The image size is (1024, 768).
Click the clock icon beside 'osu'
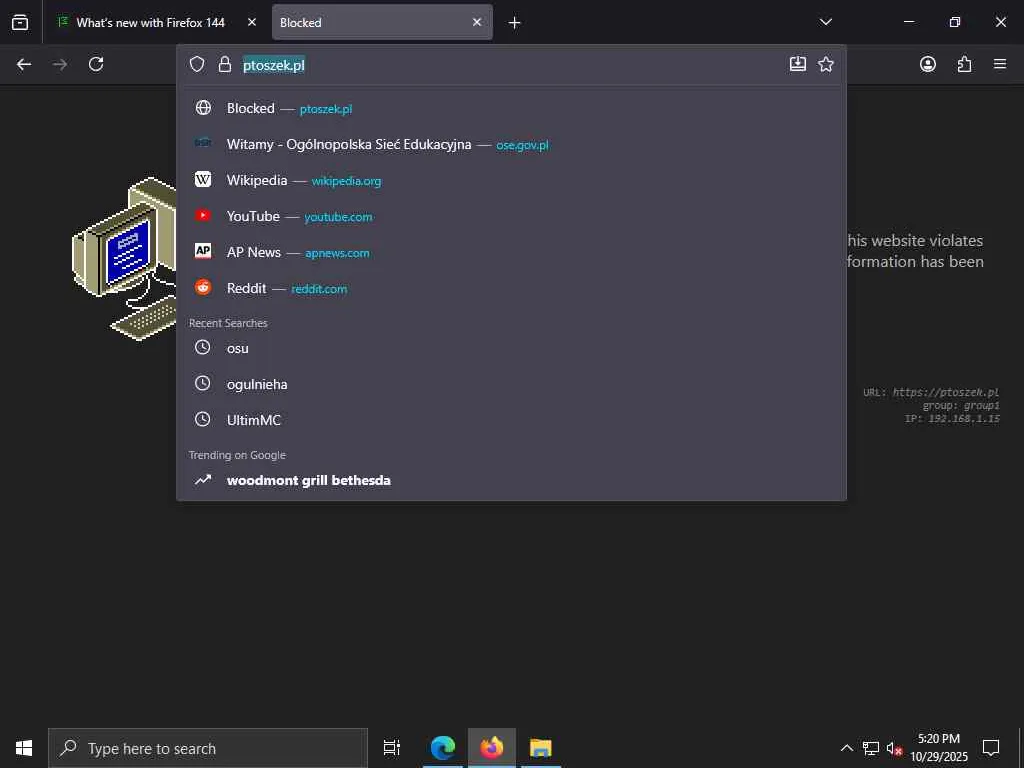click(x=203, y=347)
